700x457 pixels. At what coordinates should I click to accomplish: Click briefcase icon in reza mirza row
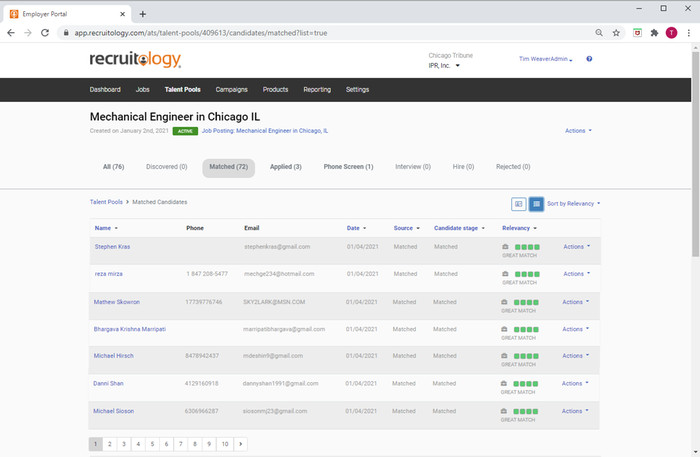[x=505, y=274]
